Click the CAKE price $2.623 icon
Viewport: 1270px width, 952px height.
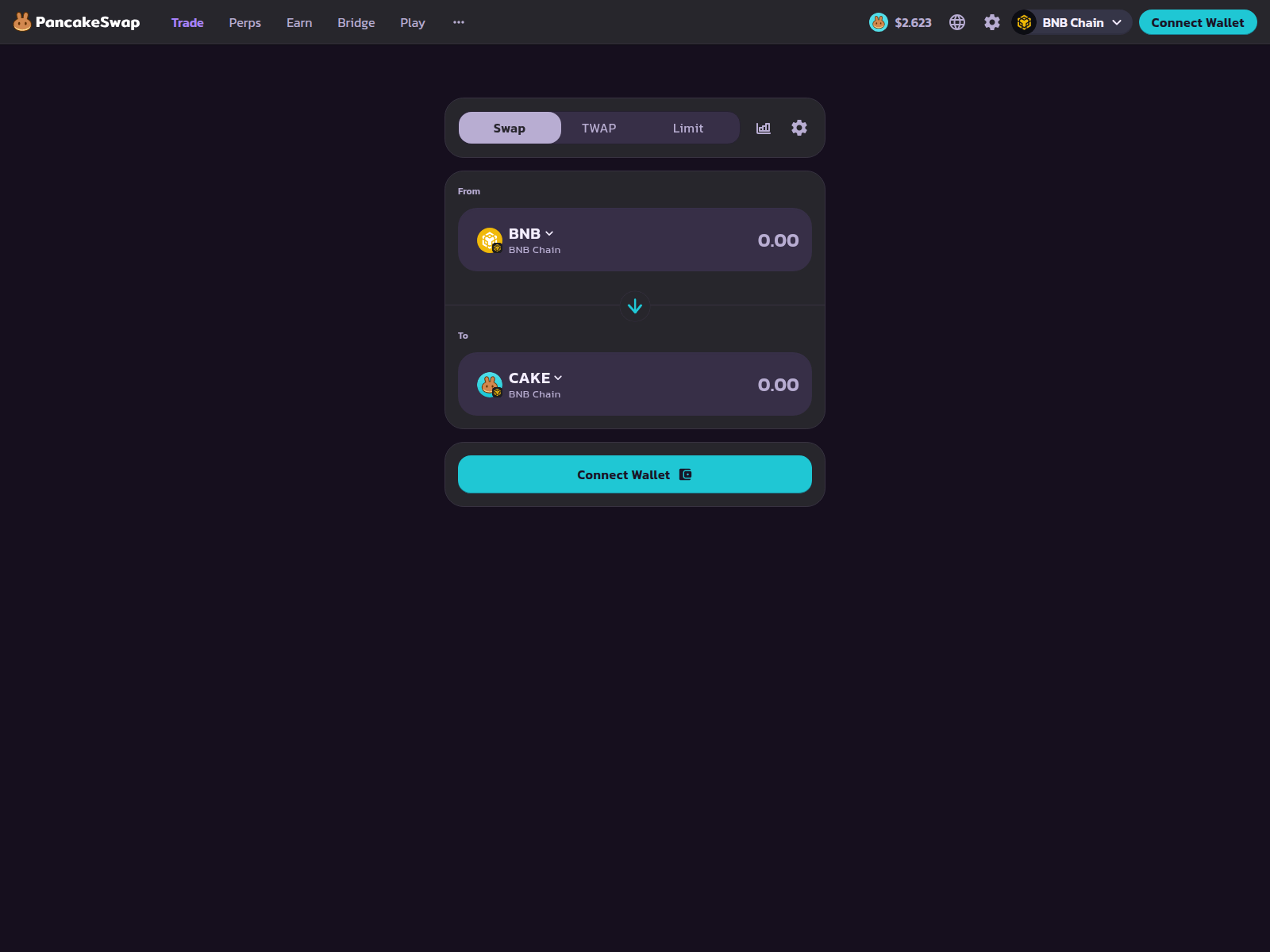pyautogui.click(x=879, y=22)
